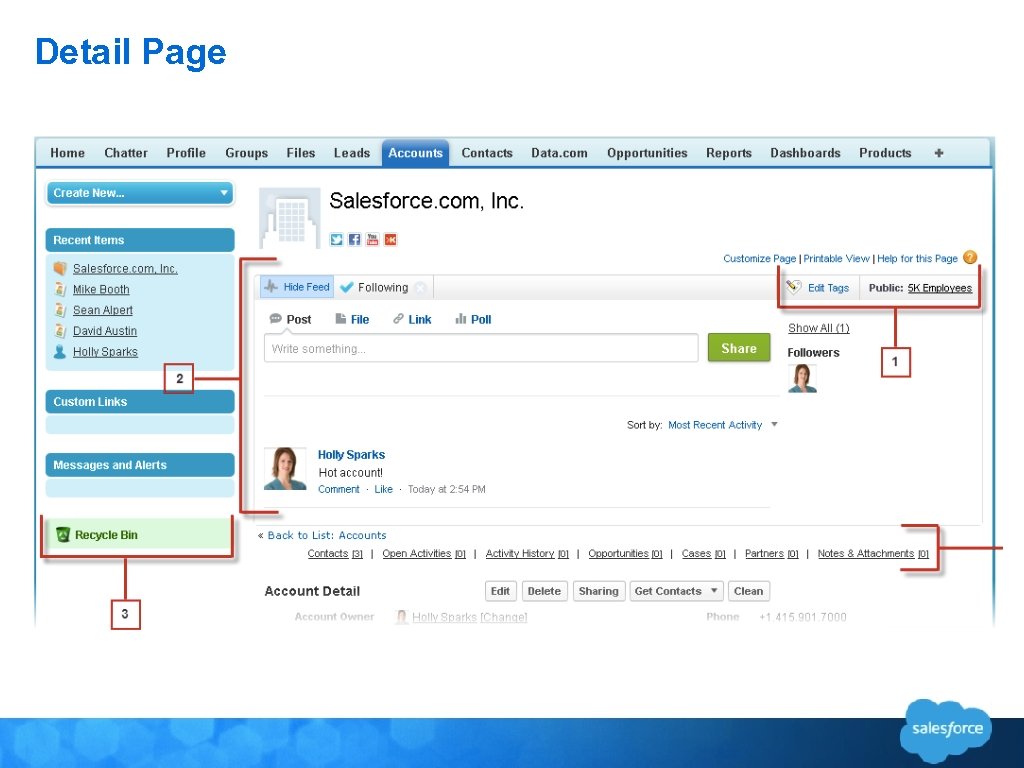Click the Sharing button
Screen dimensions: 1024x768
[x=598, y=591]
